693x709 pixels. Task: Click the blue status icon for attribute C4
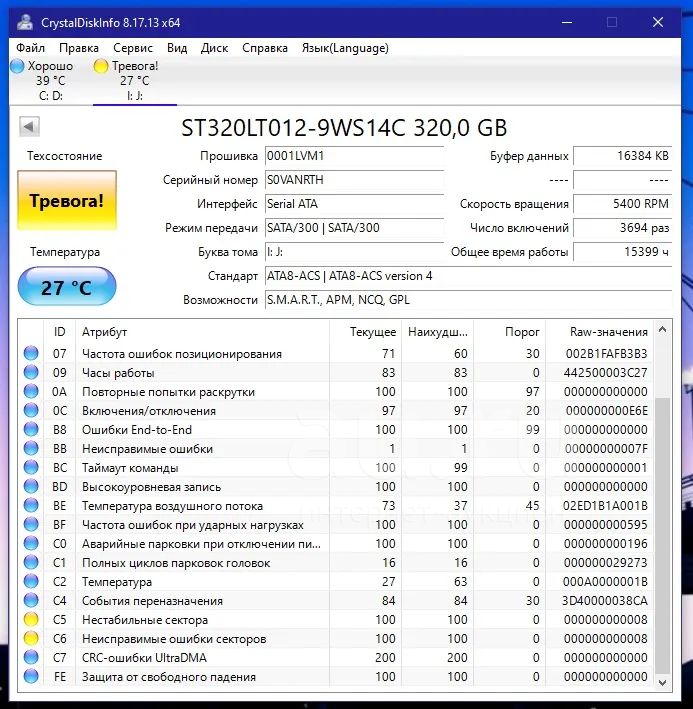point(31,600)
